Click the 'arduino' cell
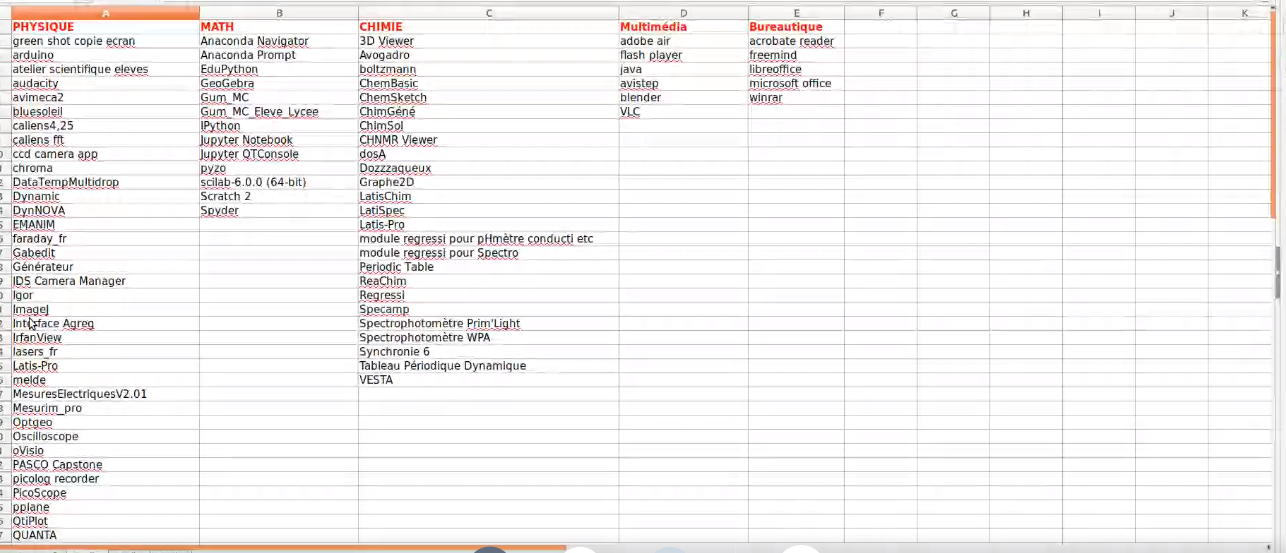 click(105, 55)
